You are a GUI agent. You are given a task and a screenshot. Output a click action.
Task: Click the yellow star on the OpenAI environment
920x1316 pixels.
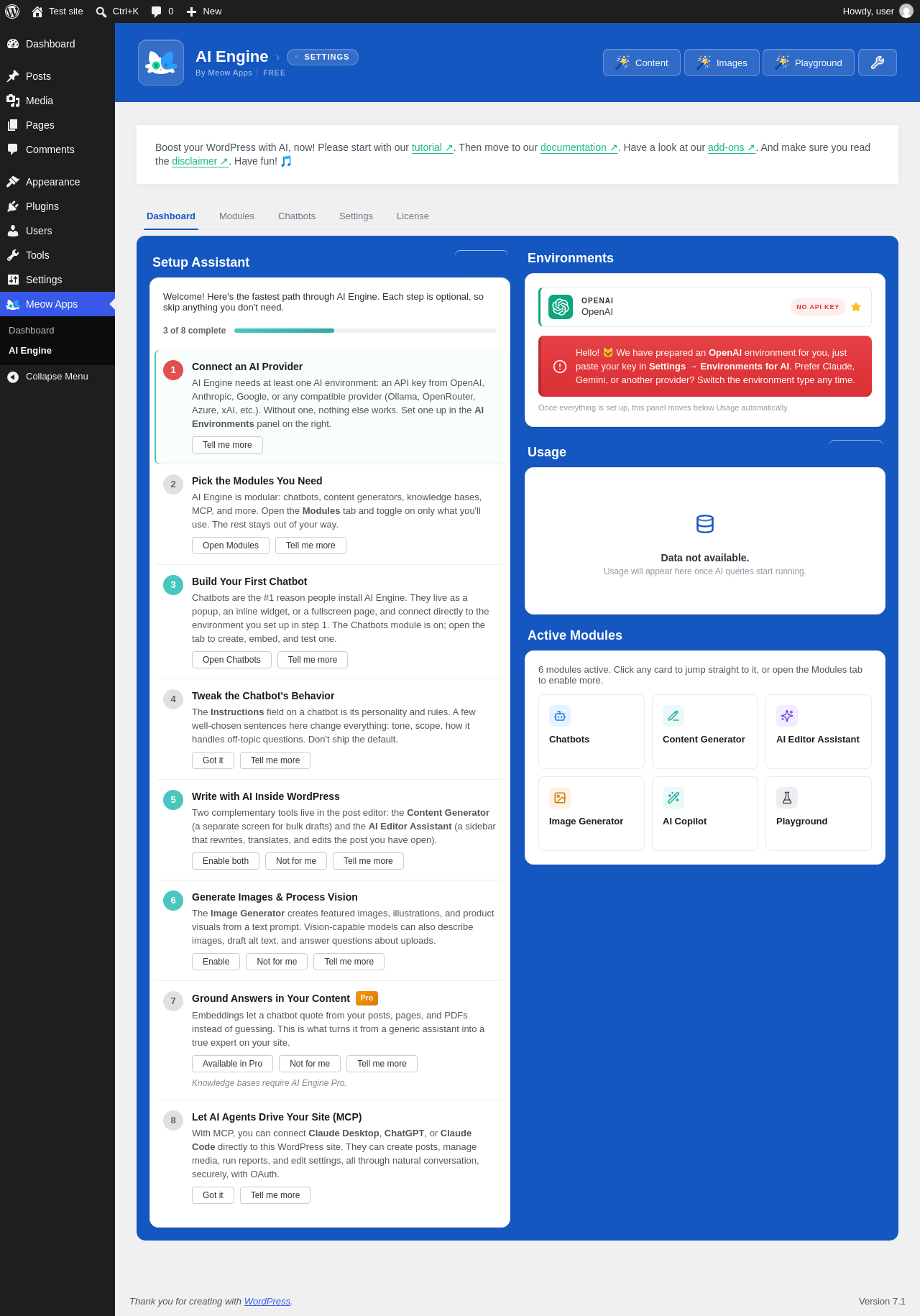coord(856,307)
